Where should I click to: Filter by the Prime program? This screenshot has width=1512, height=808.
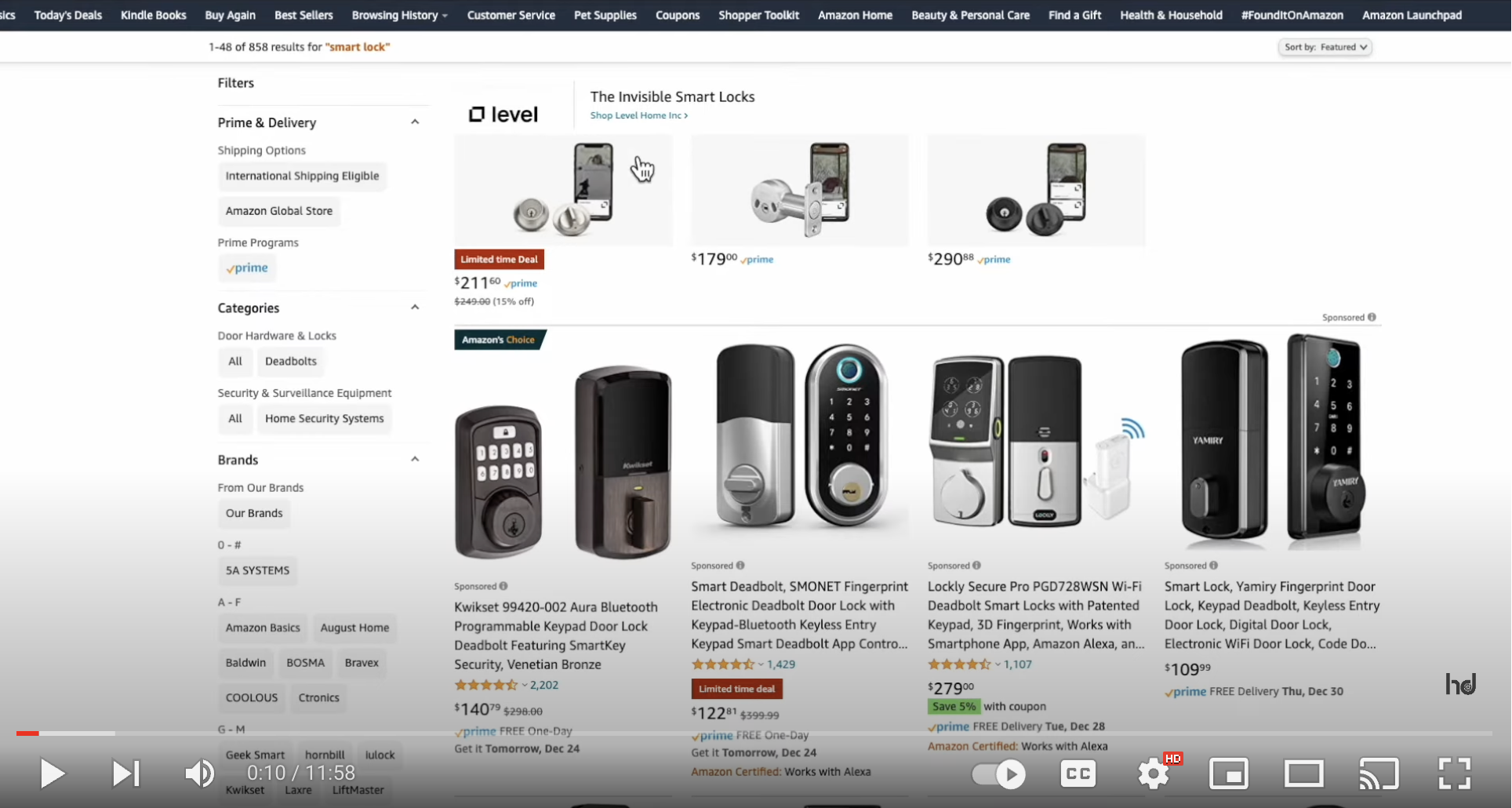(248, 268)
